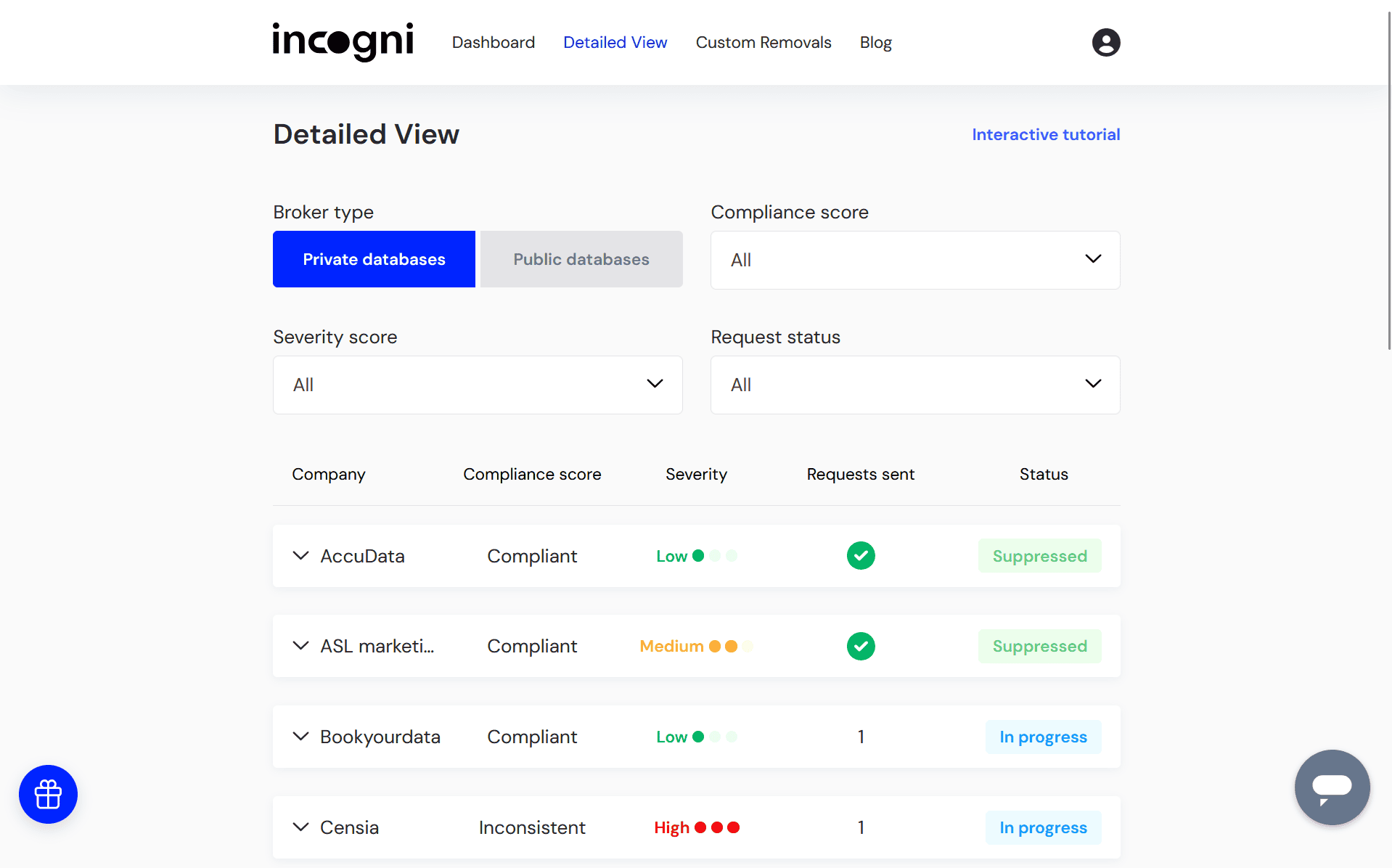Screen dimensions: 1392x868
Task: Click the Requests sent column header
Action: 860,474
